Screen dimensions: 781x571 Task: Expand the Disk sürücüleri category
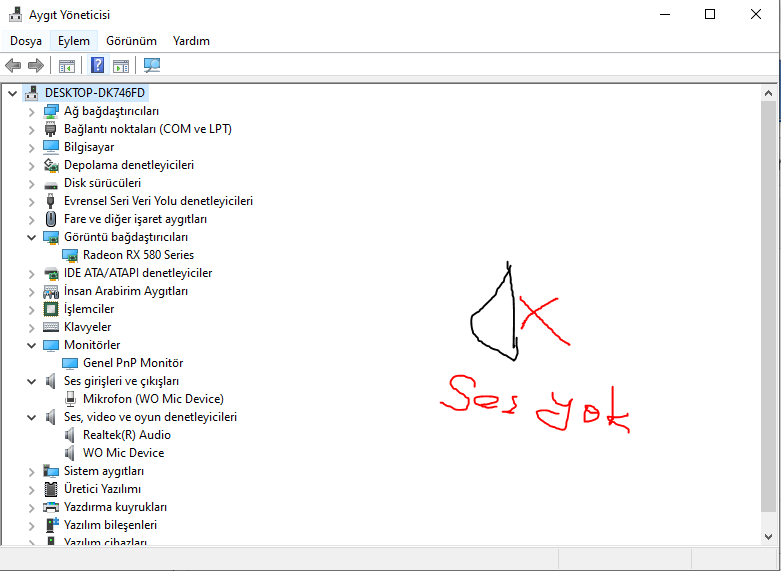click(x=31, y=184)
